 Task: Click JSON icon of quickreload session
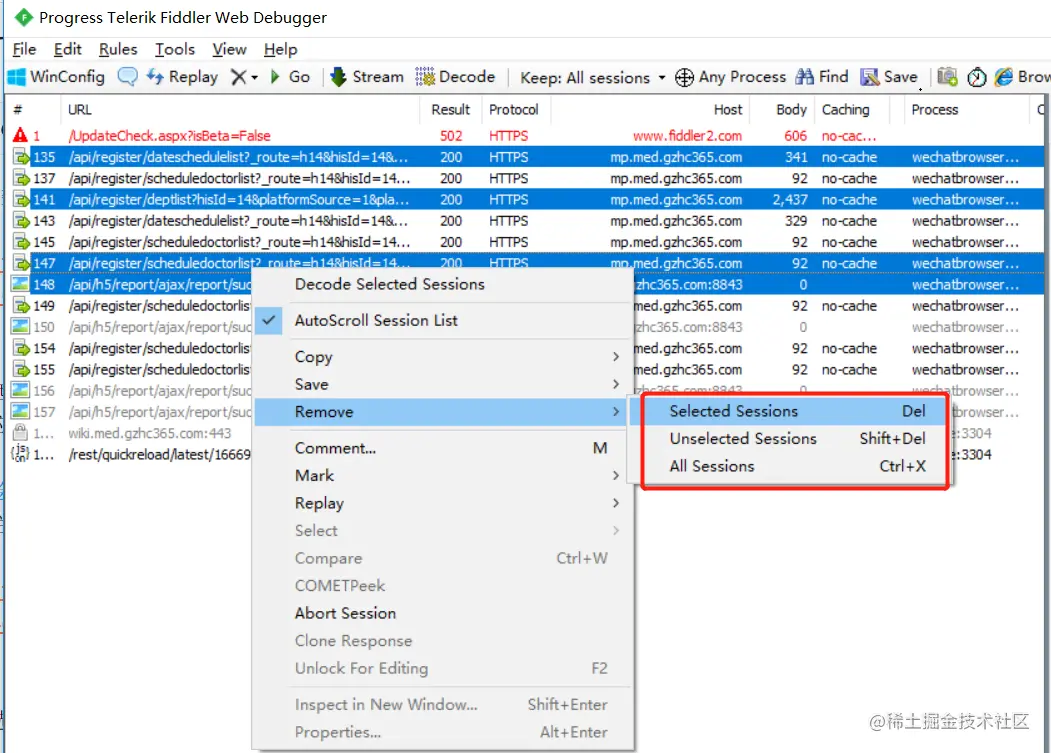pyautogui.click(x=20, y=454)
